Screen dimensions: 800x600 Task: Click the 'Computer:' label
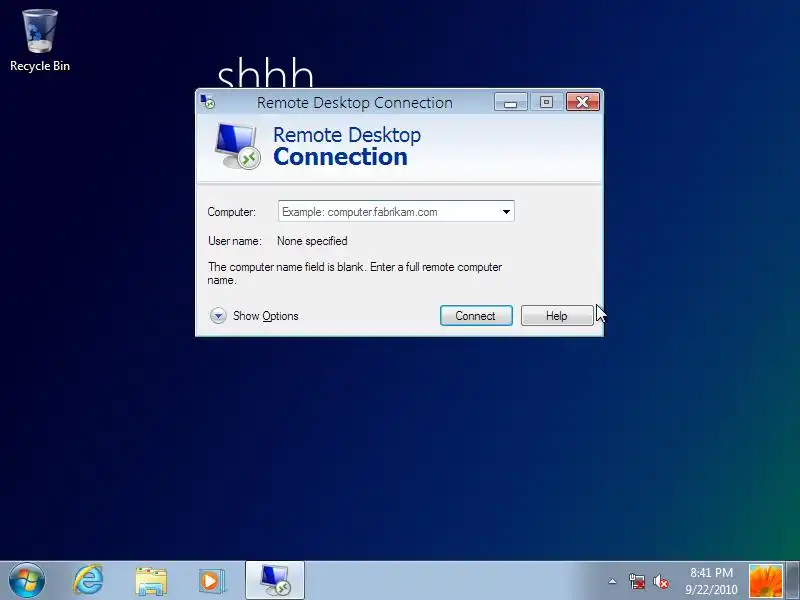pos(232,212)
